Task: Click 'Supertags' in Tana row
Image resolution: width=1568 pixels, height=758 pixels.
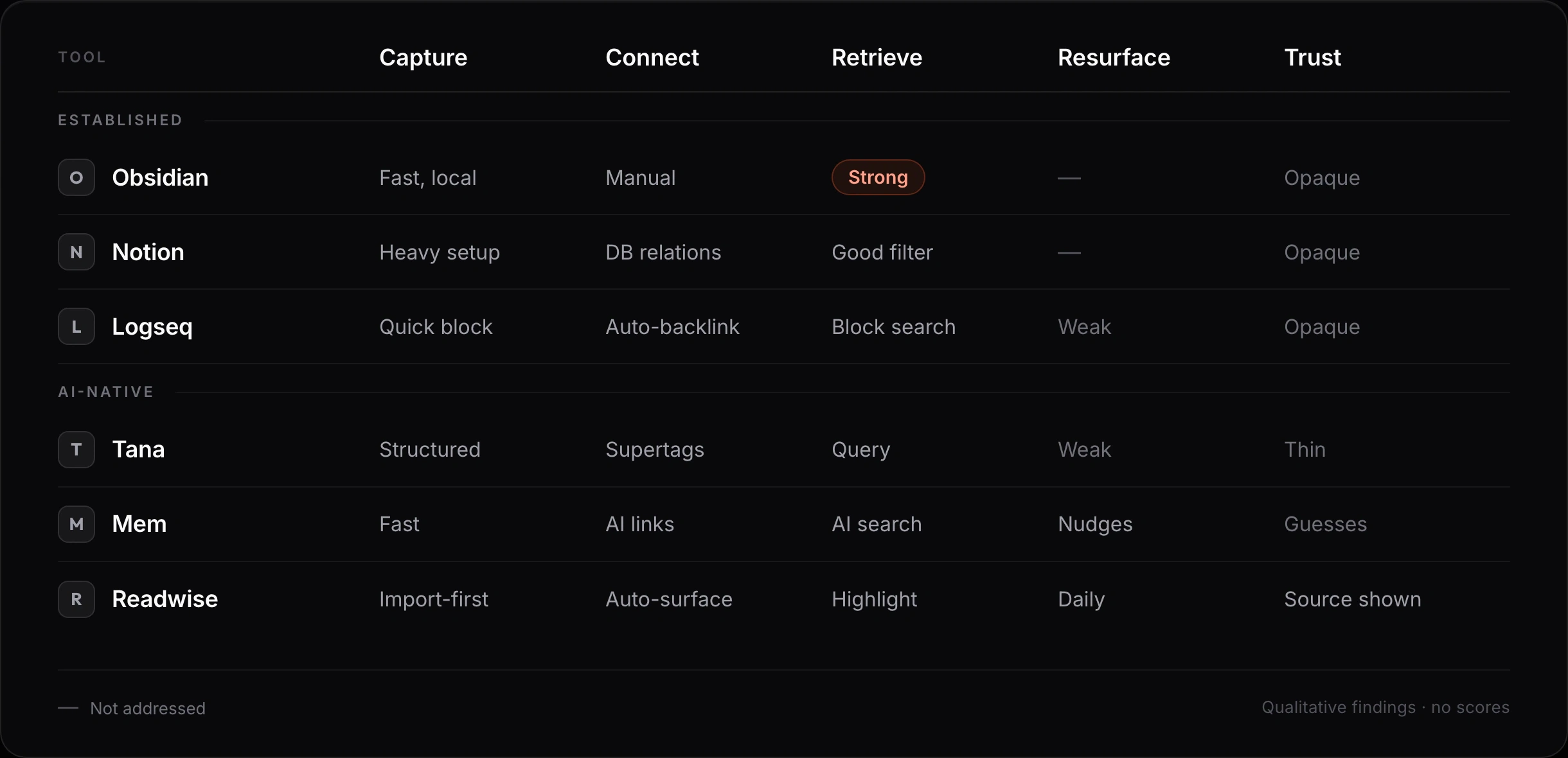Action: pos(655,451)
